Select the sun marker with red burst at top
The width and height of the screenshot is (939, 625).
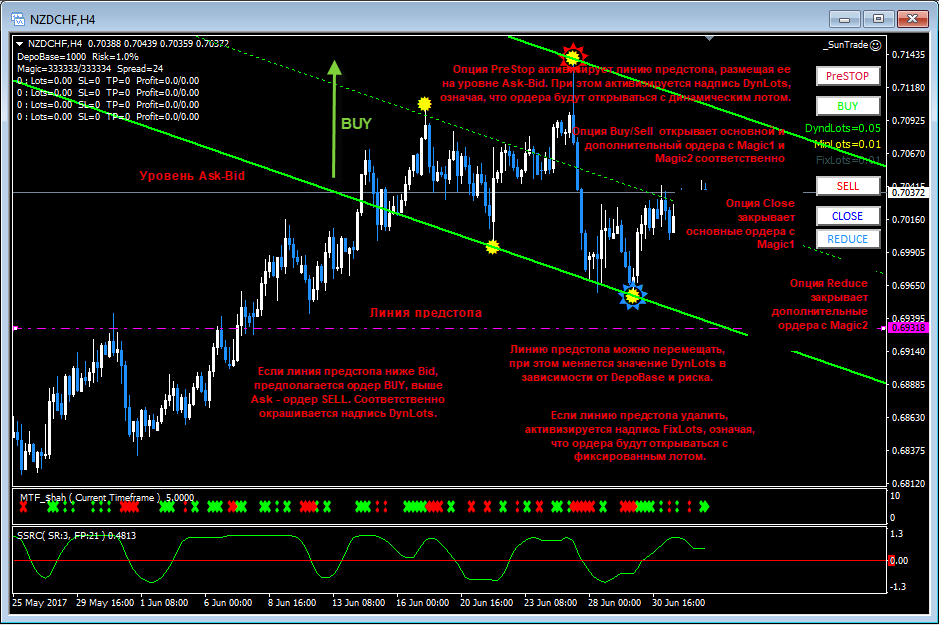573,57
